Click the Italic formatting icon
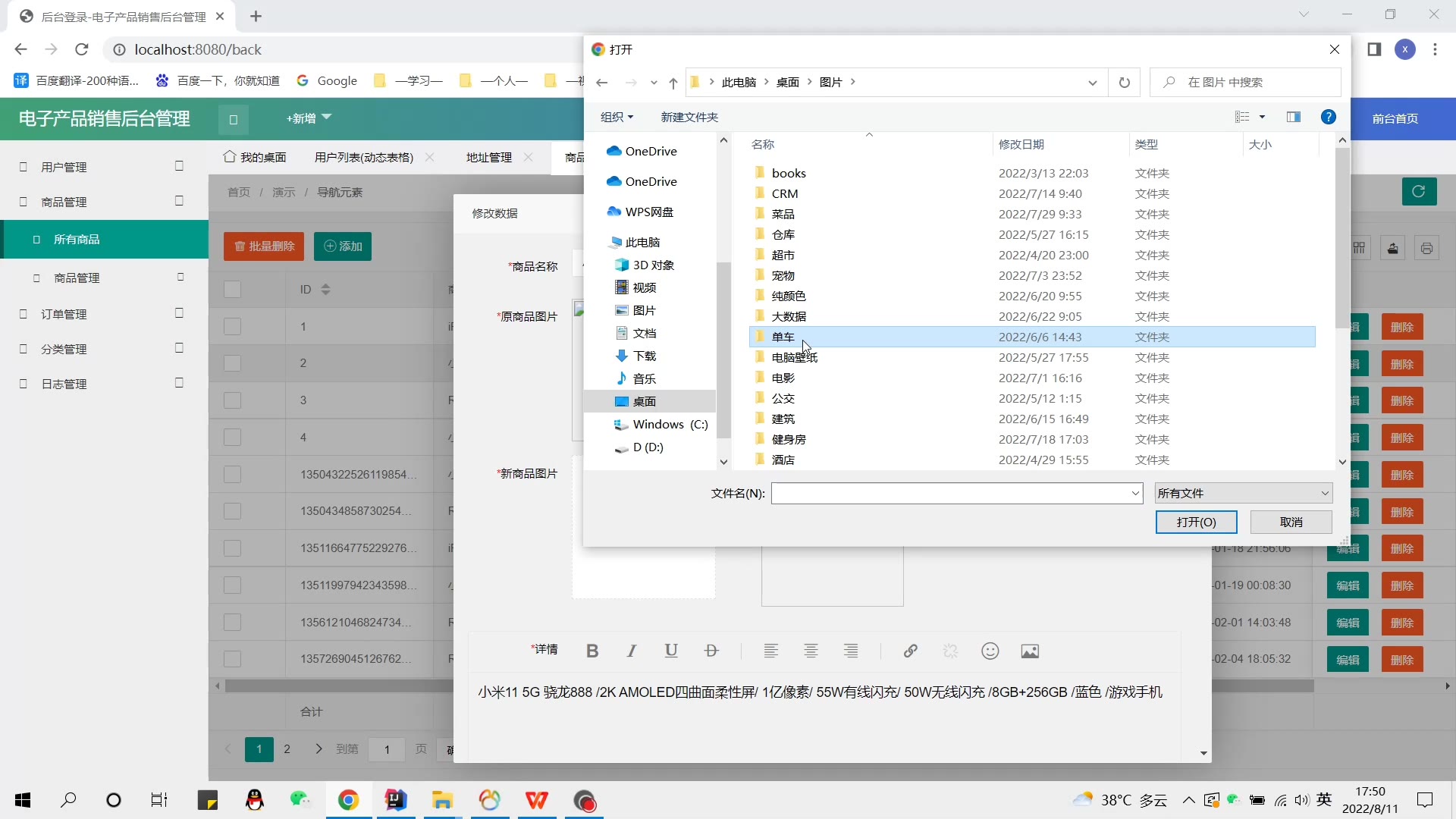1456x819 pixels. tap(631, 651)
